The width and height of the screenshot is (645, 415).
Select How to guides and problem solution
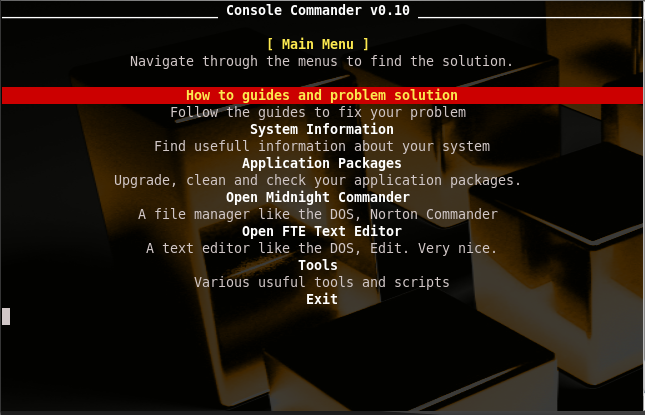322,95
